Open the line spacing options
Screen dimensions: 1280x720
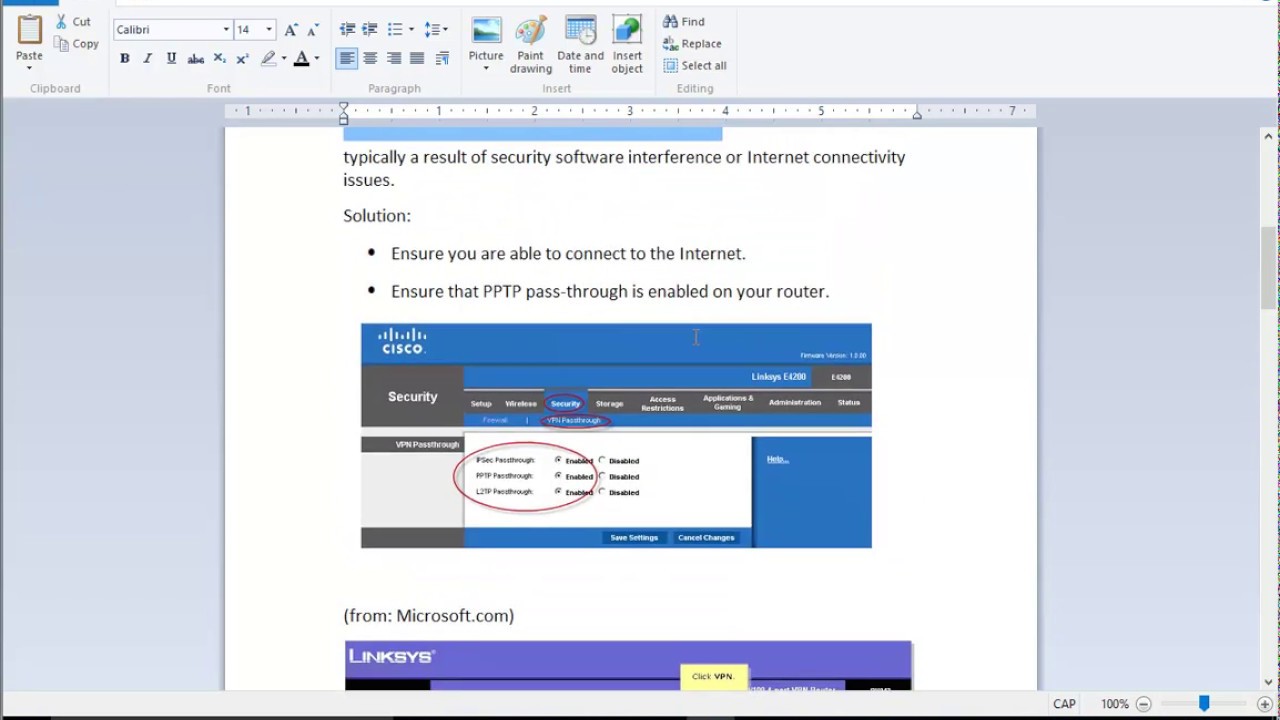[436, 30]
